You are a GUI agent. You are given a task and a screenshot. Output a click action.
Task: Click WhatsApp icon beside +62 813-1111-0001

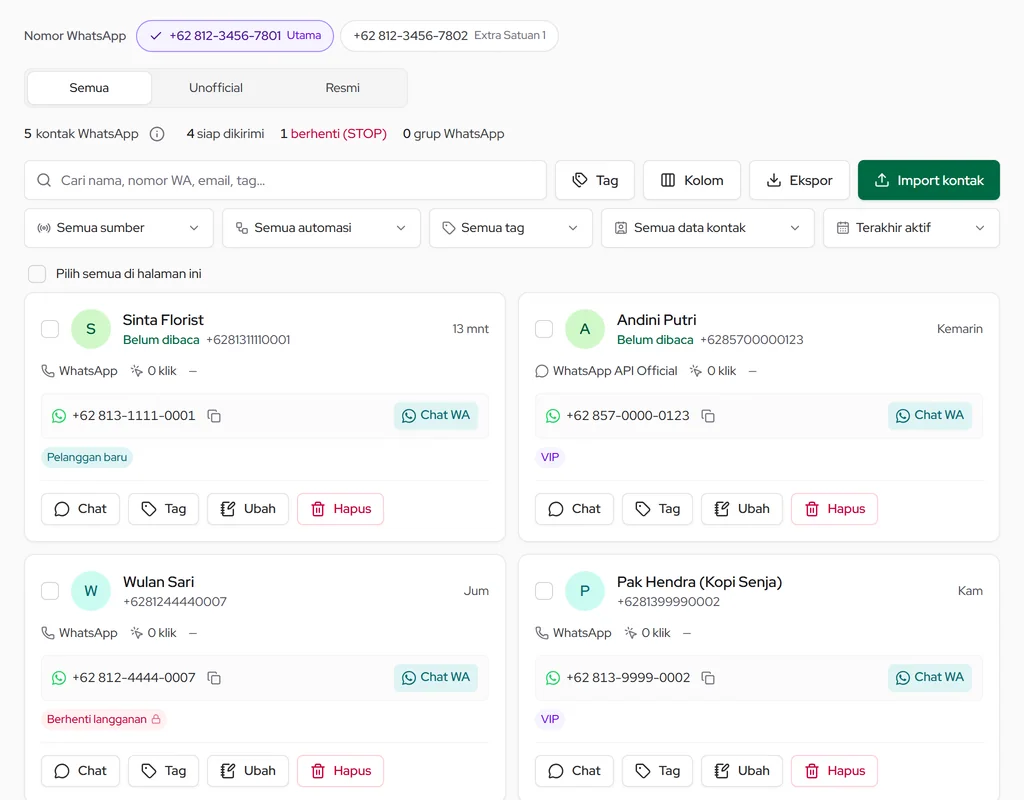click(59, 416)
